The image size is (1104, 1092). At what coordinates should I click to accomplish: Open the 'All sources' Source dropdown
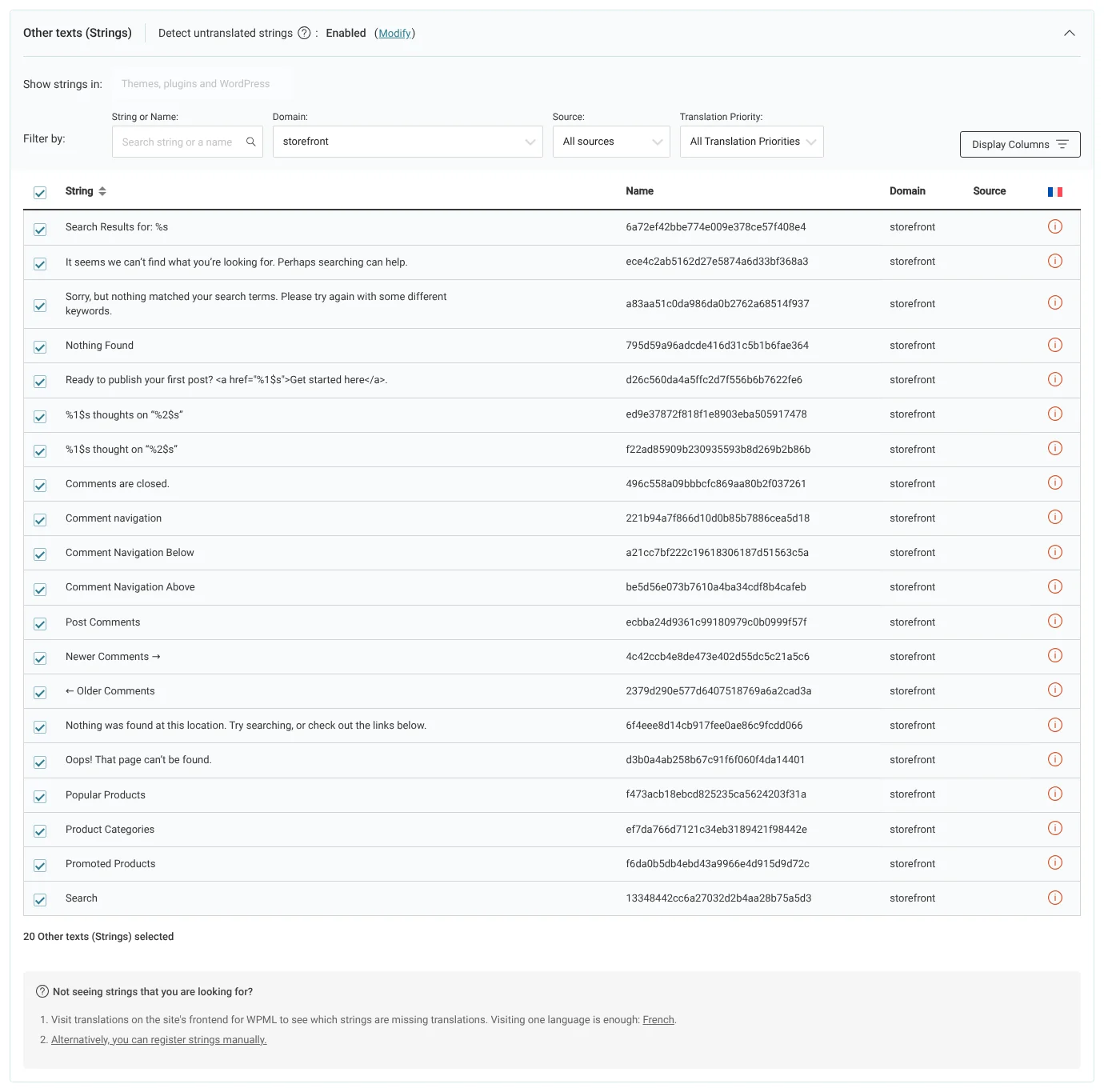pos(611,142)
